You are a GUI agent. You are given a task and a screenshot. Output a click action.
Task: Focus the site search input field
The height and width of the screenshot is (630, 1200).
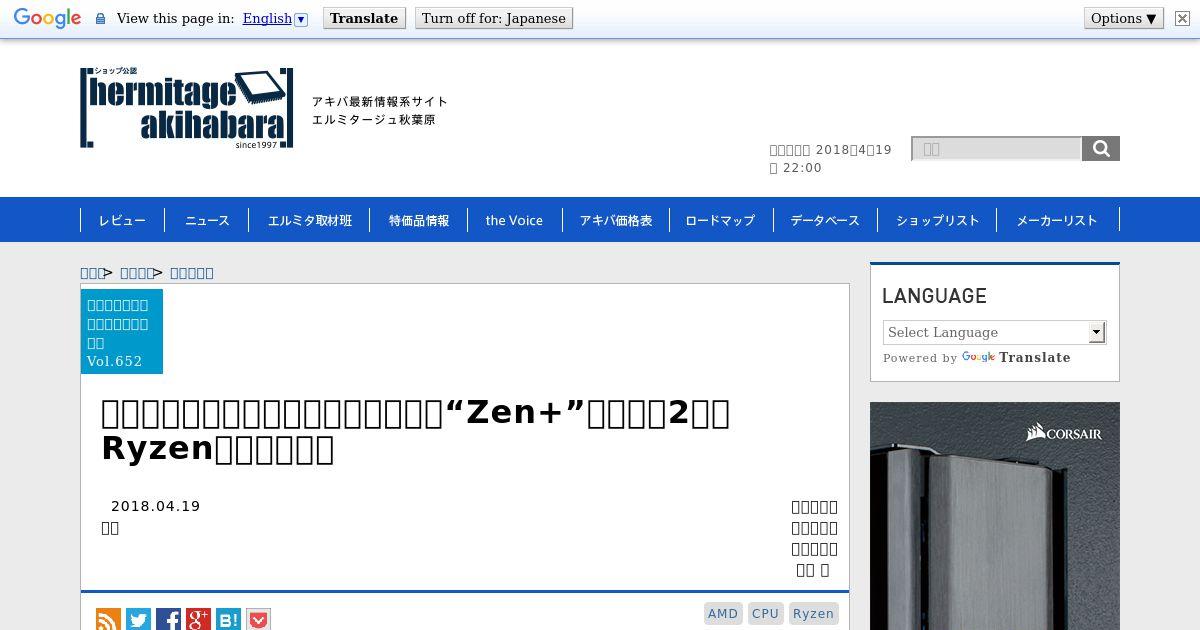click(x=997, y=149)
